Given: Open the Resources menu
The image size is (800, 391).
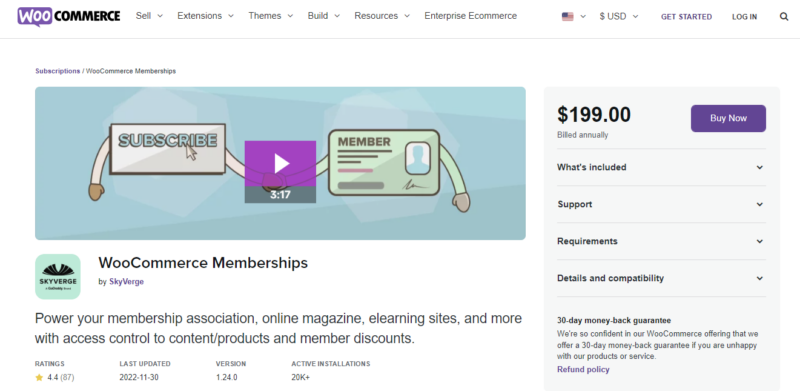Looking at the screenshot, I should point(382,16).
